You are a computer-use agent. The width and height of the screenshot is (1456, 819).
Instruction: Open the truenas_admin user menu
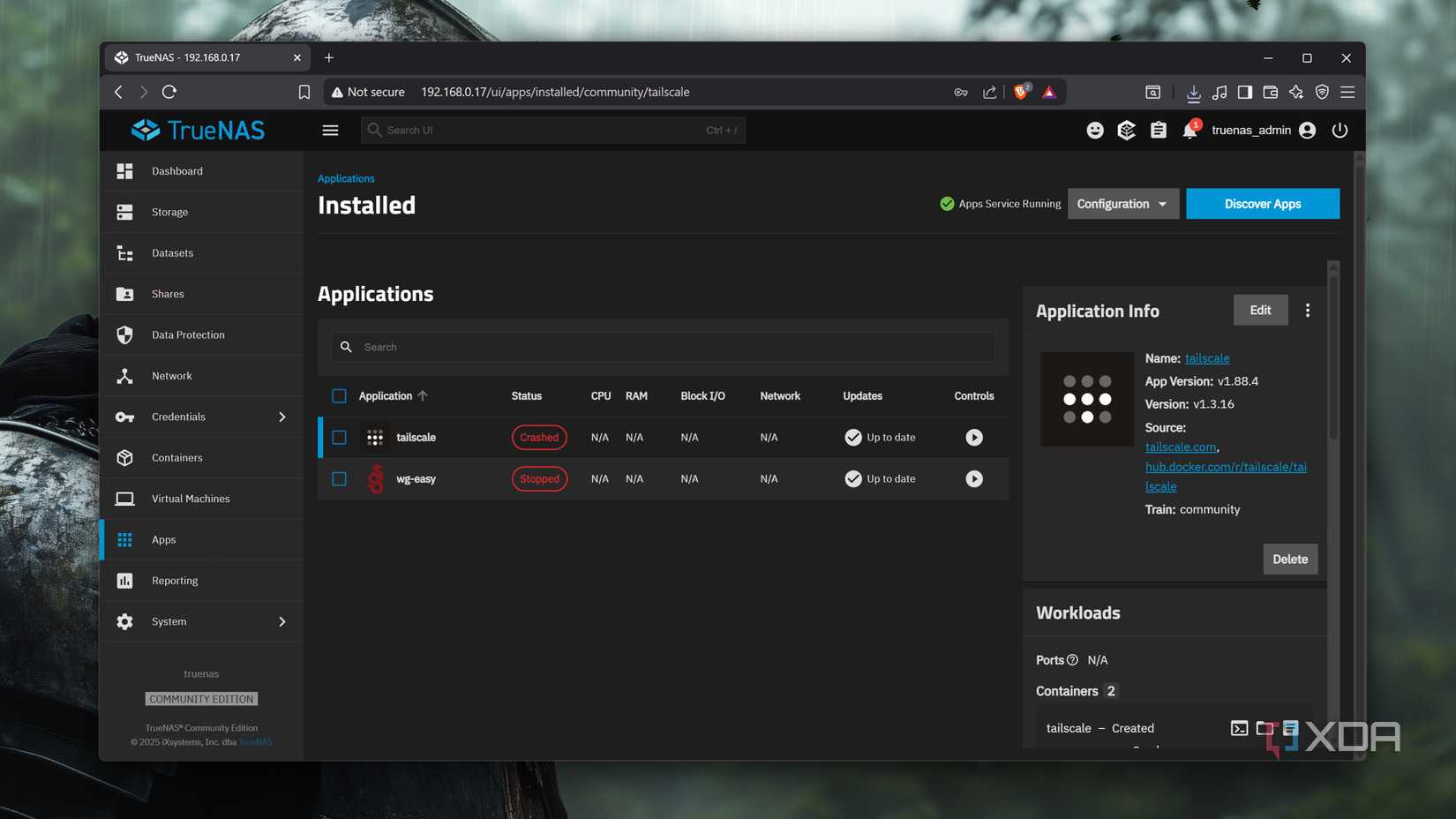pos(1264,131)
